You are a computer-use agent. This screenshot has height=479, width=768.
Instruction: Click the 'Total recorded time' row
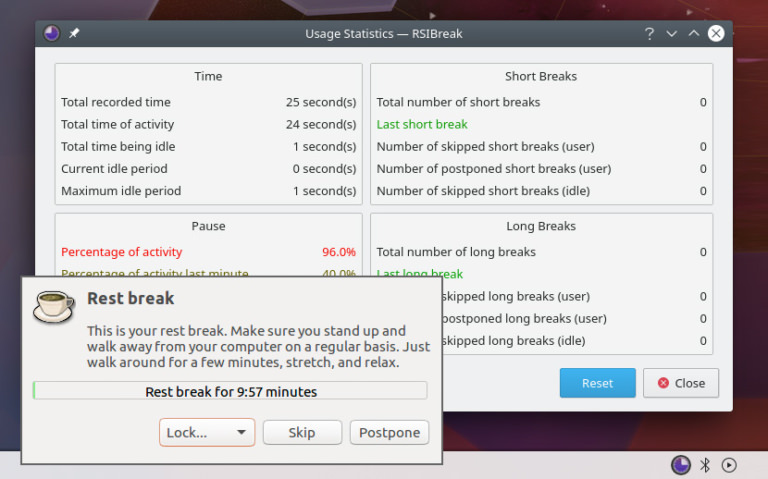coord(116,102)
